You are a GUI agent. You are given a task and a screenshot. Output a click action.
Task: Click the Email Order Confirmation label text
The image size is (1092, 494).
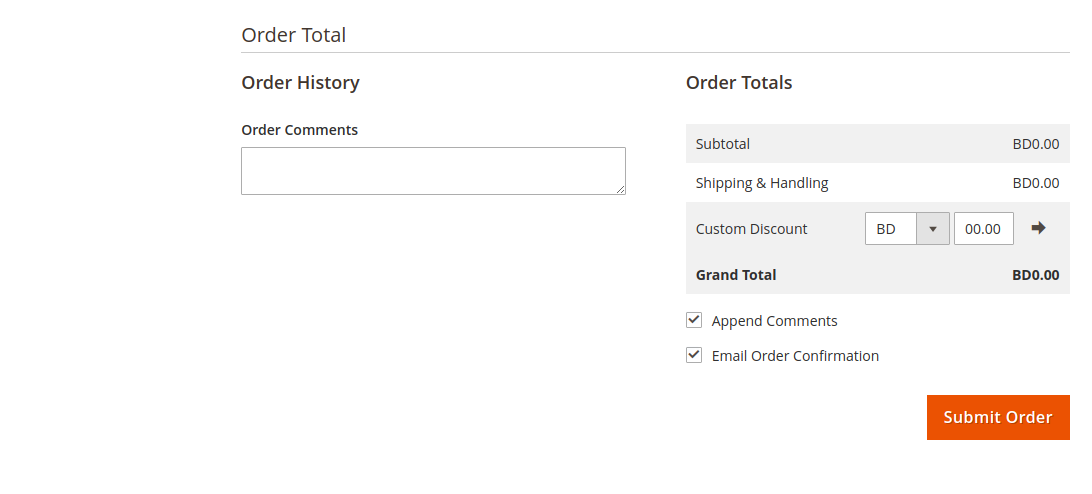(795, 355)
